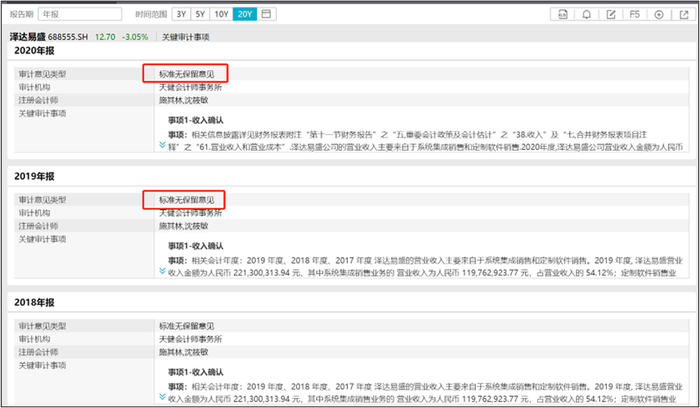Click the 时间范围 label
This screenshot has height=408, width=700.
[151, 14]
